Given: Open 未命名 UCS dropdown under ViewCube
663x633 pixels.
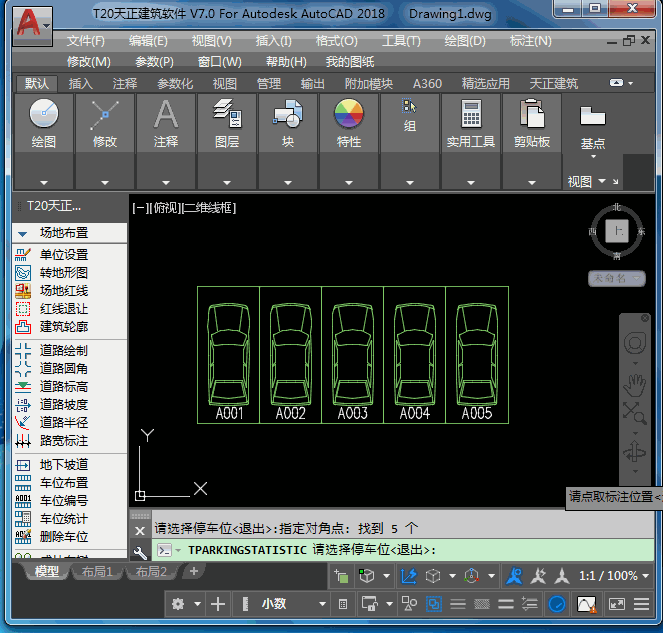Looking at the screenshot, I should point(616,278).
